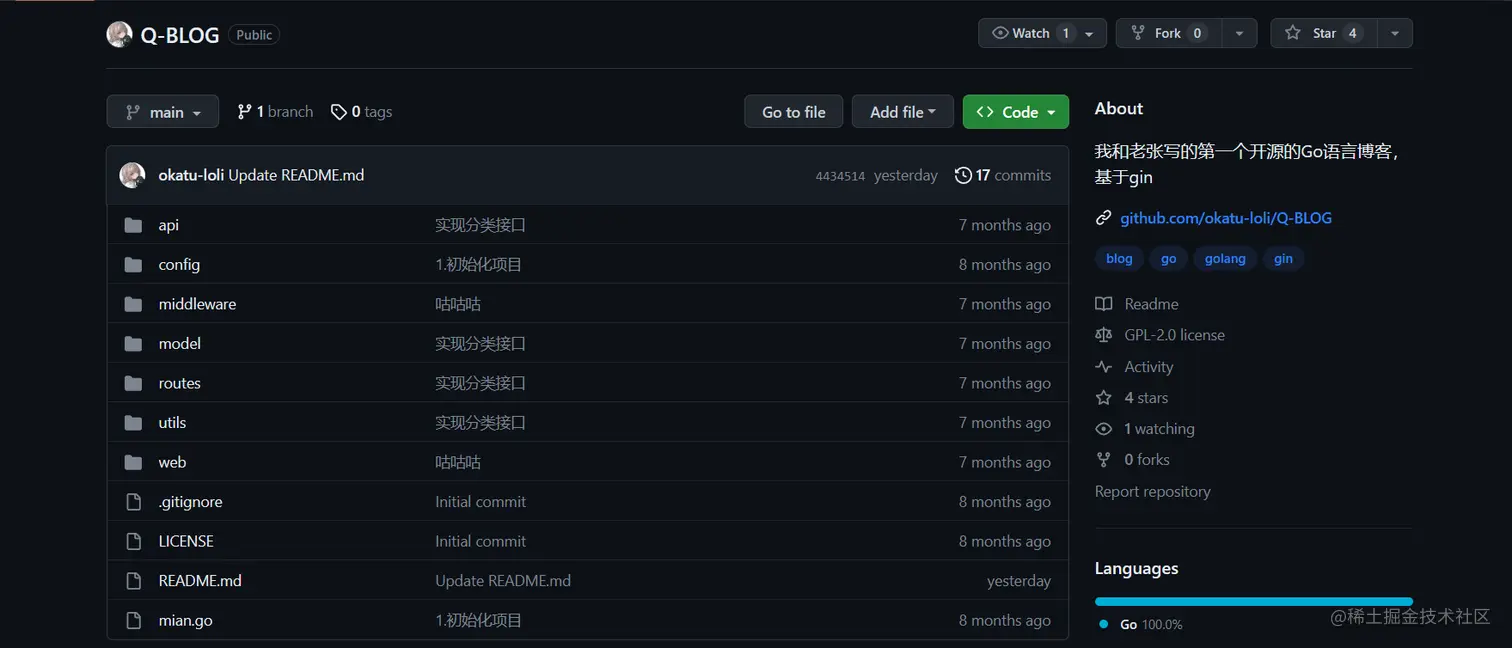Image resolution: width=1512 pixels, height=648 pixels.
Task: Click the .gitignore file icon
Action: tap(133, 502)
